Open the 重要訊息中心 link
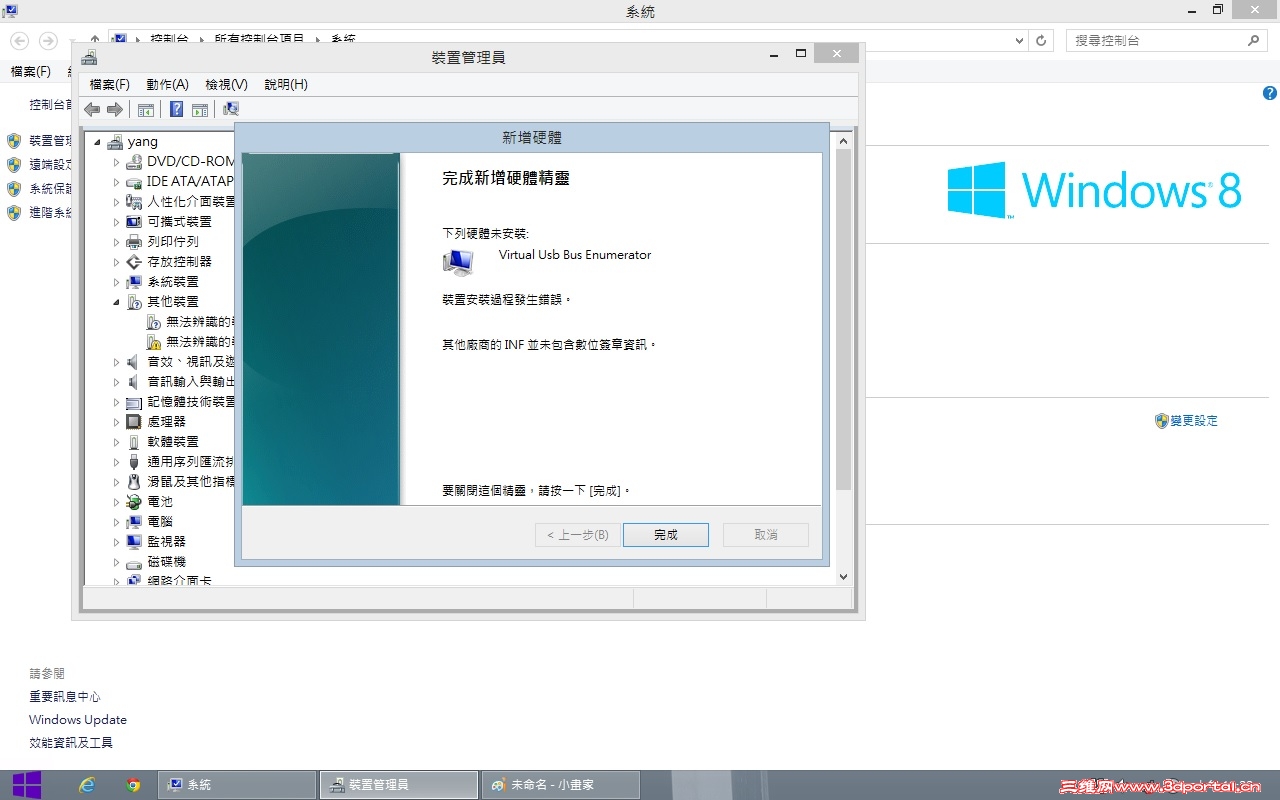The height and width of the screenshot is (800, 1280). click(65, 697)
